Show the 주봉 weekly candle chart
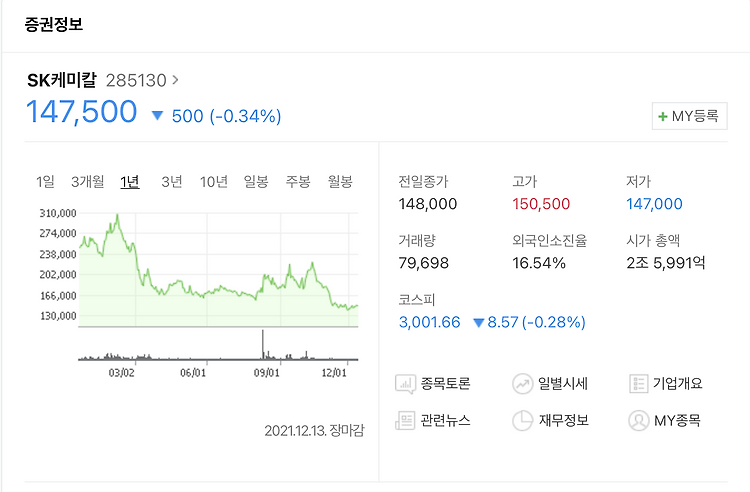The height and width of the screenshot is (492, 750). [298, 181]
